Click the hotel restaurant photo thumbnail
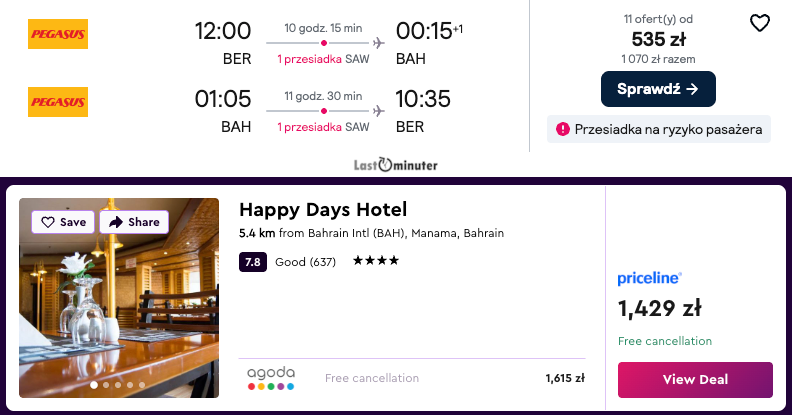 tap(119, 300)
